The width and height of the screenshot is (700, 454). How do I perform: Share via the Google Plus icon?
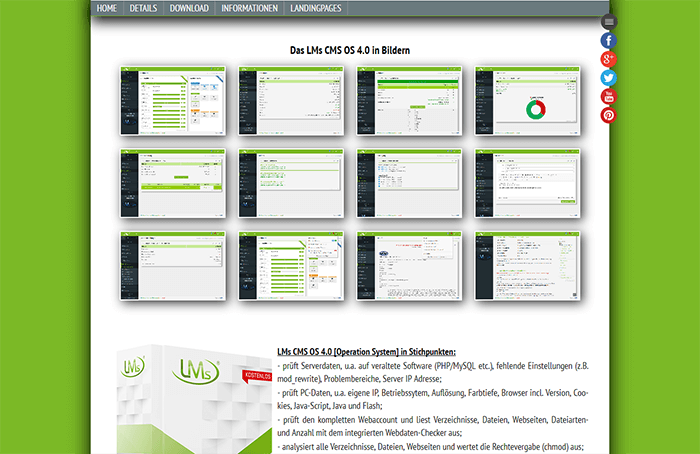click(x=608, y=59)
